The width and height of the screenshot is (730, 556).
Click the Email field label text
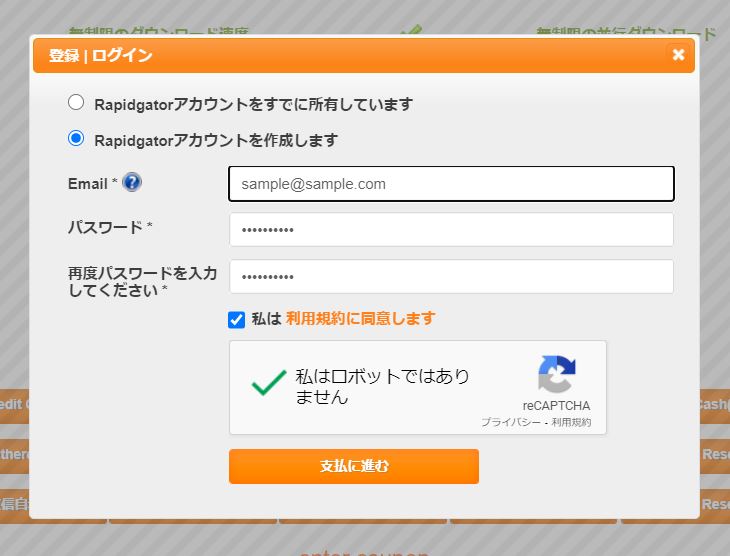(87, 184)
